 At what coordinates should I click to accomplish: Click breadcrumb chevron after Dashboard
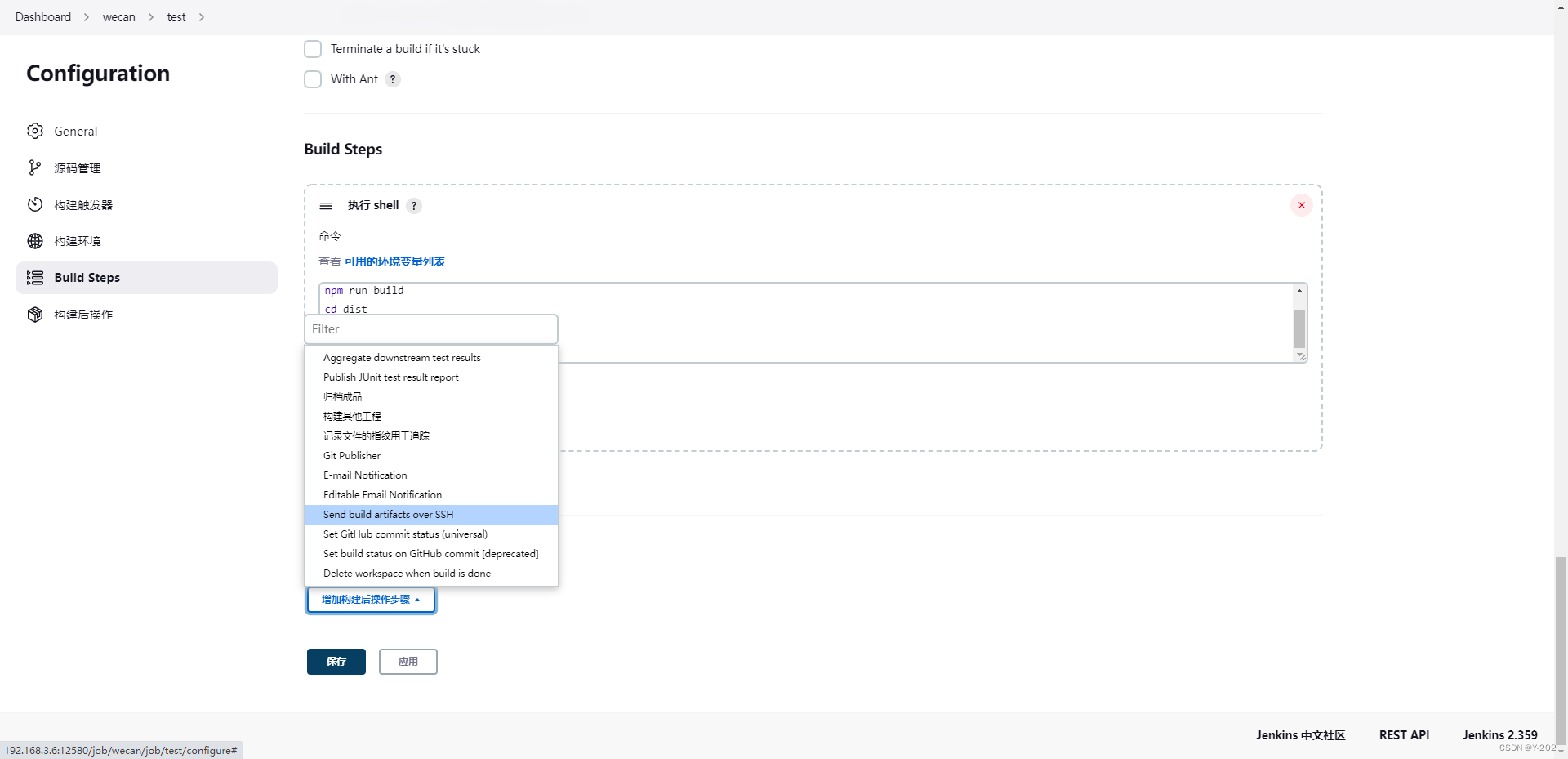pyautogui.click(x=86, y=17)
